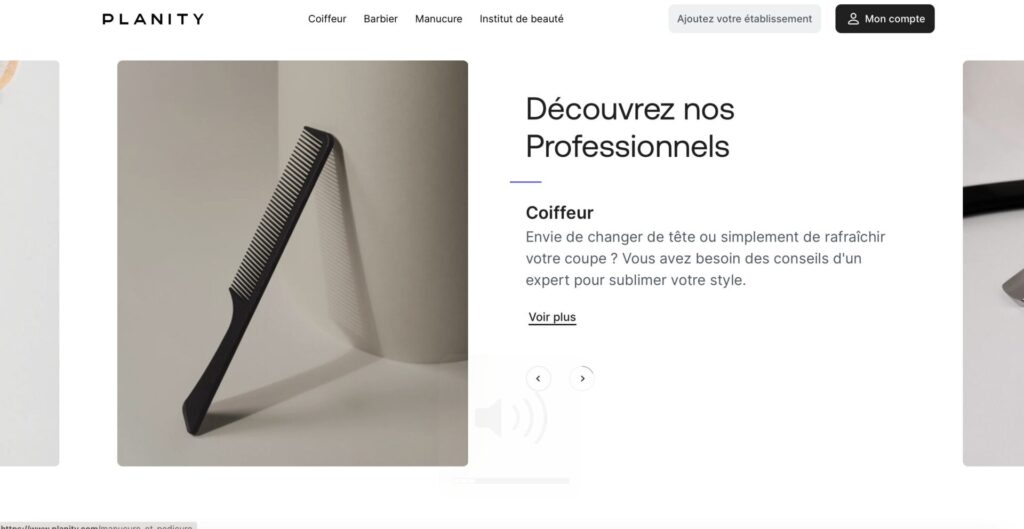This screenshot has width=1024, height=529.
Task: Open Institut de beauté in the header
Action: click(521, 19)
